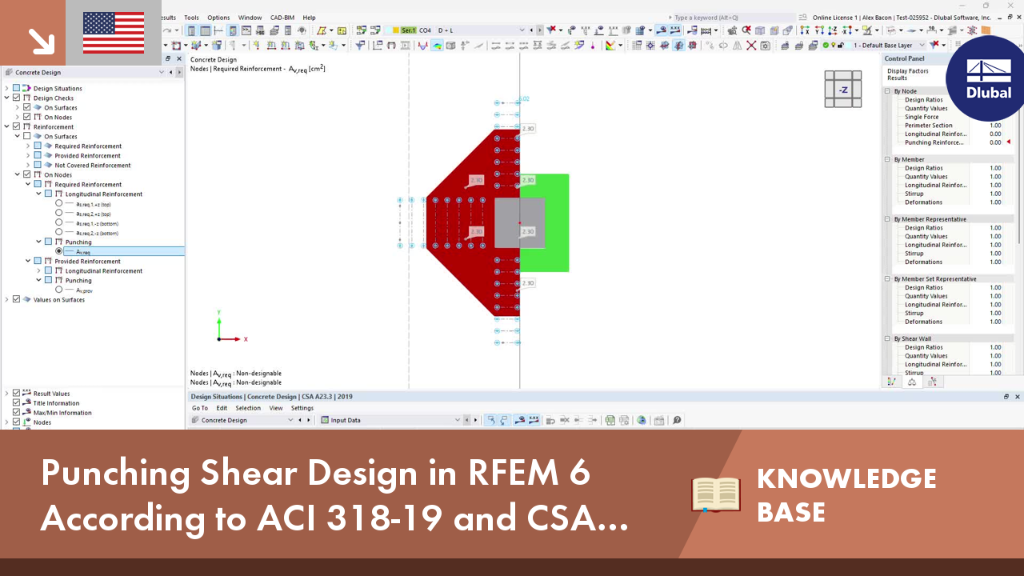This screenshot has height=576, width=1024.
Task: Click the Z axis view icon
Action: click(x=833, y=30)
